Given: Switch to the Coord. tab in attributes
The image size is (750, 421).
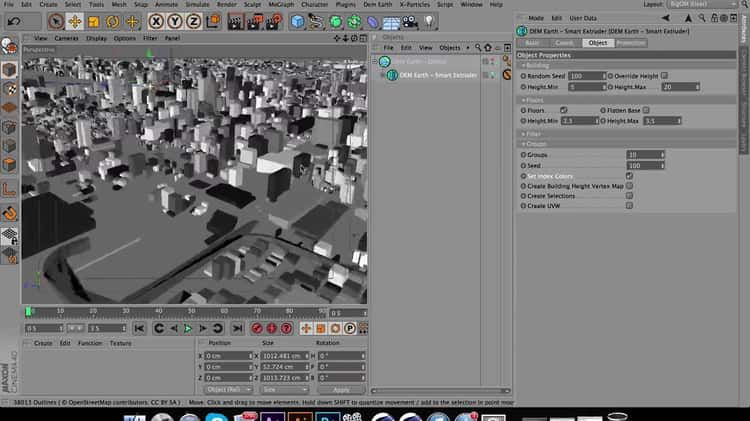Looking at the screenshot, I should [x=564, y=43].
